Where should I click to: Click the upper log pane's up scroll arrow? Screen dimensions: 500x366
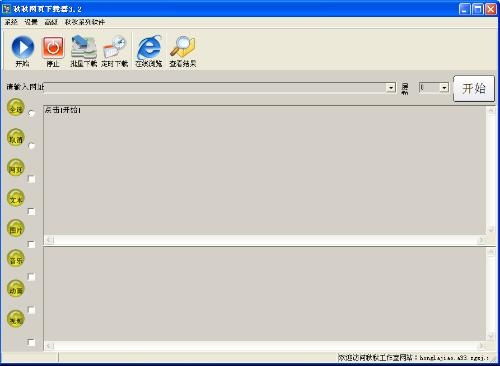click(491, 110)
